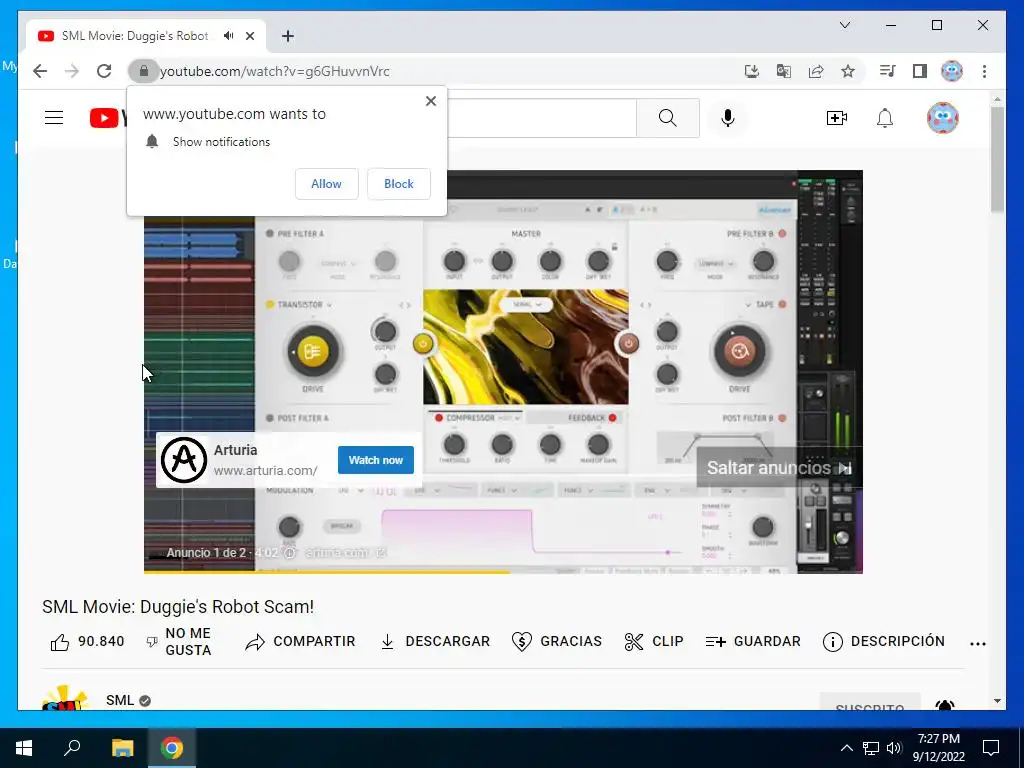Click the page vertical scrollbar thumb
The image size is (1024, 768).
[997, 159]
